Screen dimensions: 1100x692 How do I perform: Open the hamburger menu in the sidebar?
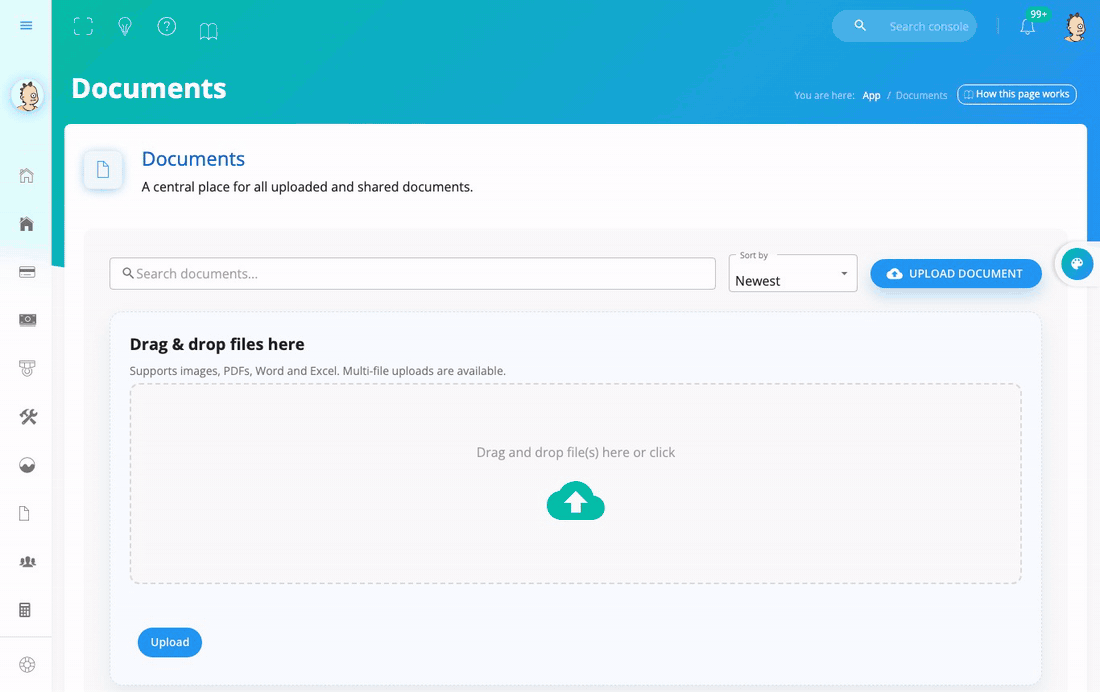26,26
